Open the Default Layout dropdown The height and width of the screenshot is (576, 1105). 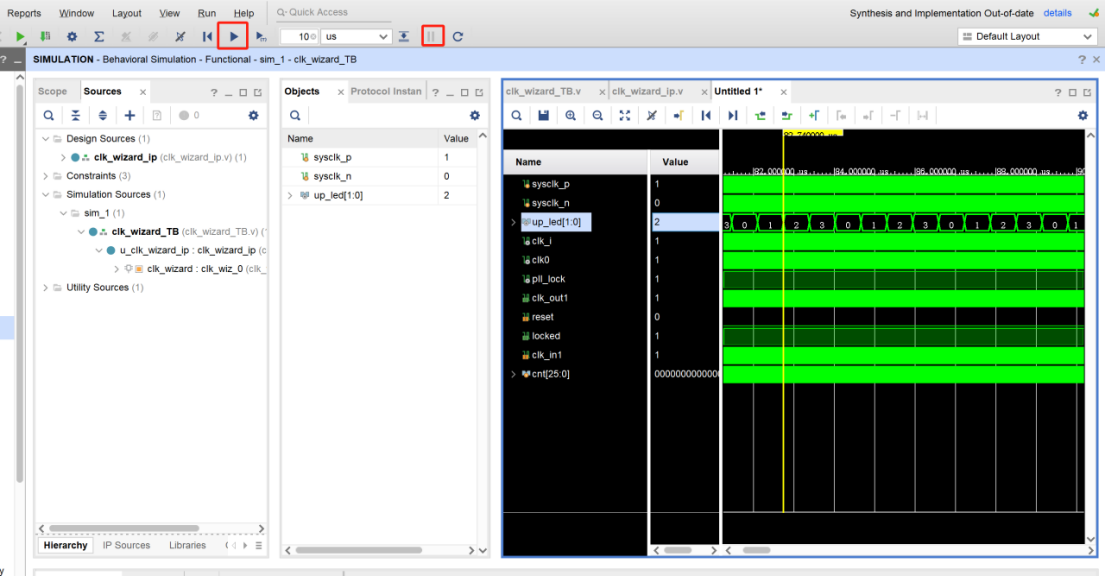(x=1027, y=37)
